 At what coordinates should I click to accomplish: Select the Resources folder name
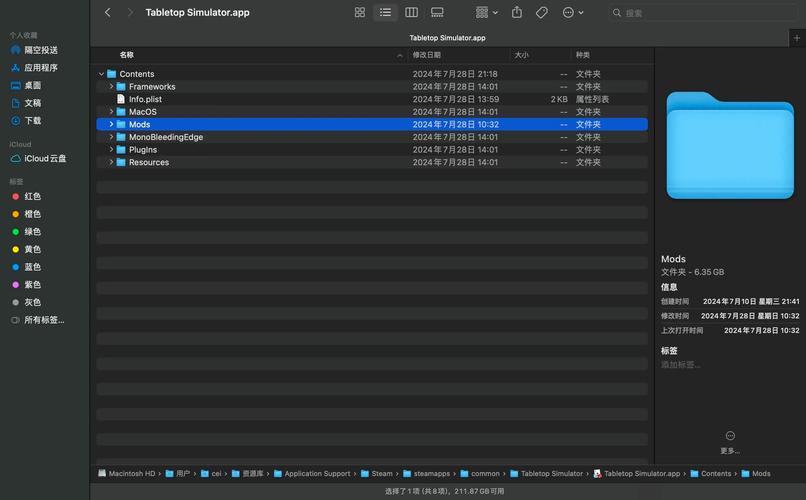(x=149, y=162)
